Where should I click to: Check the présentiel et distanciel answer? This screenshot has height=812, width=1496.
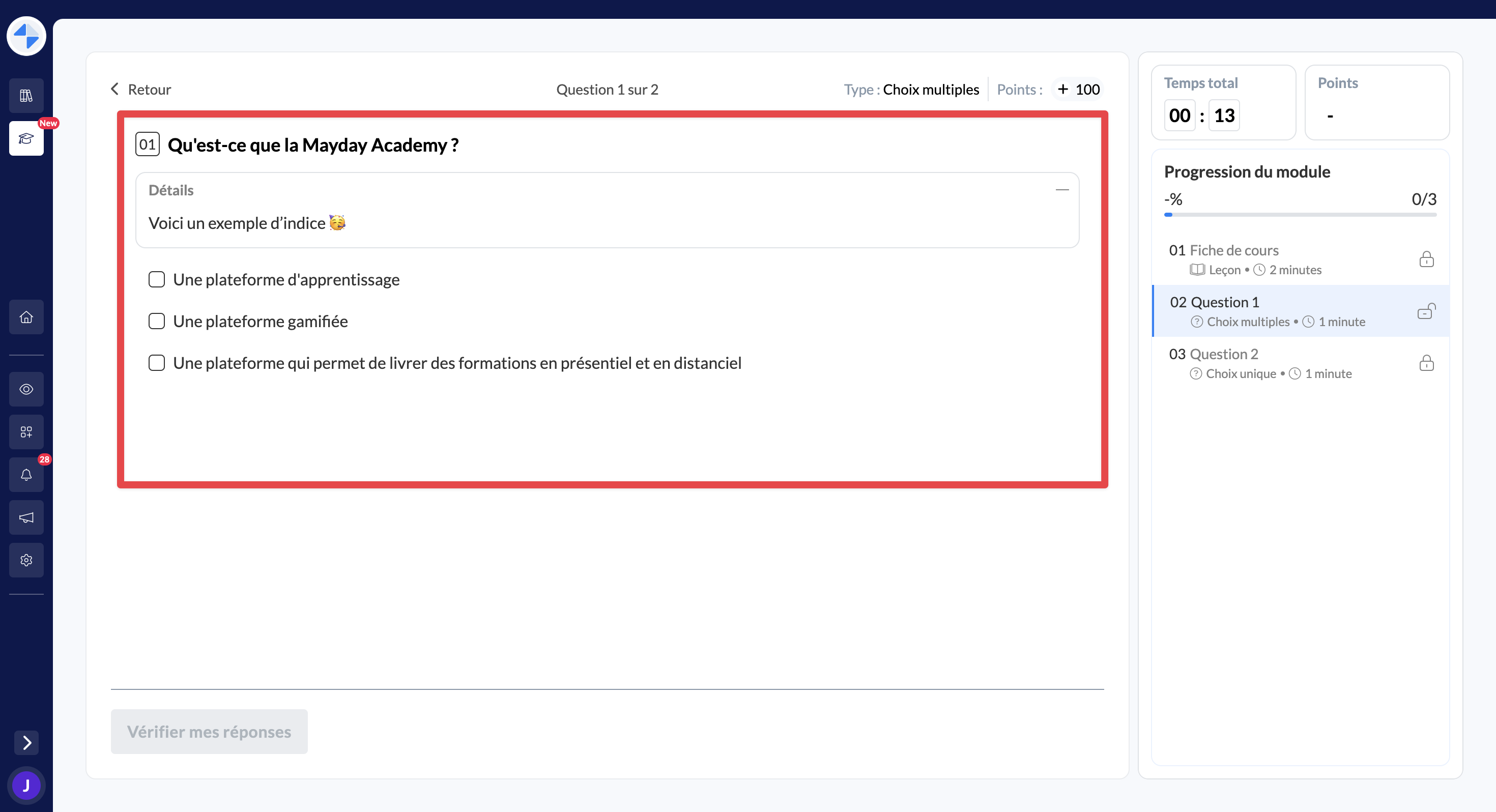[x=157, y=363]
